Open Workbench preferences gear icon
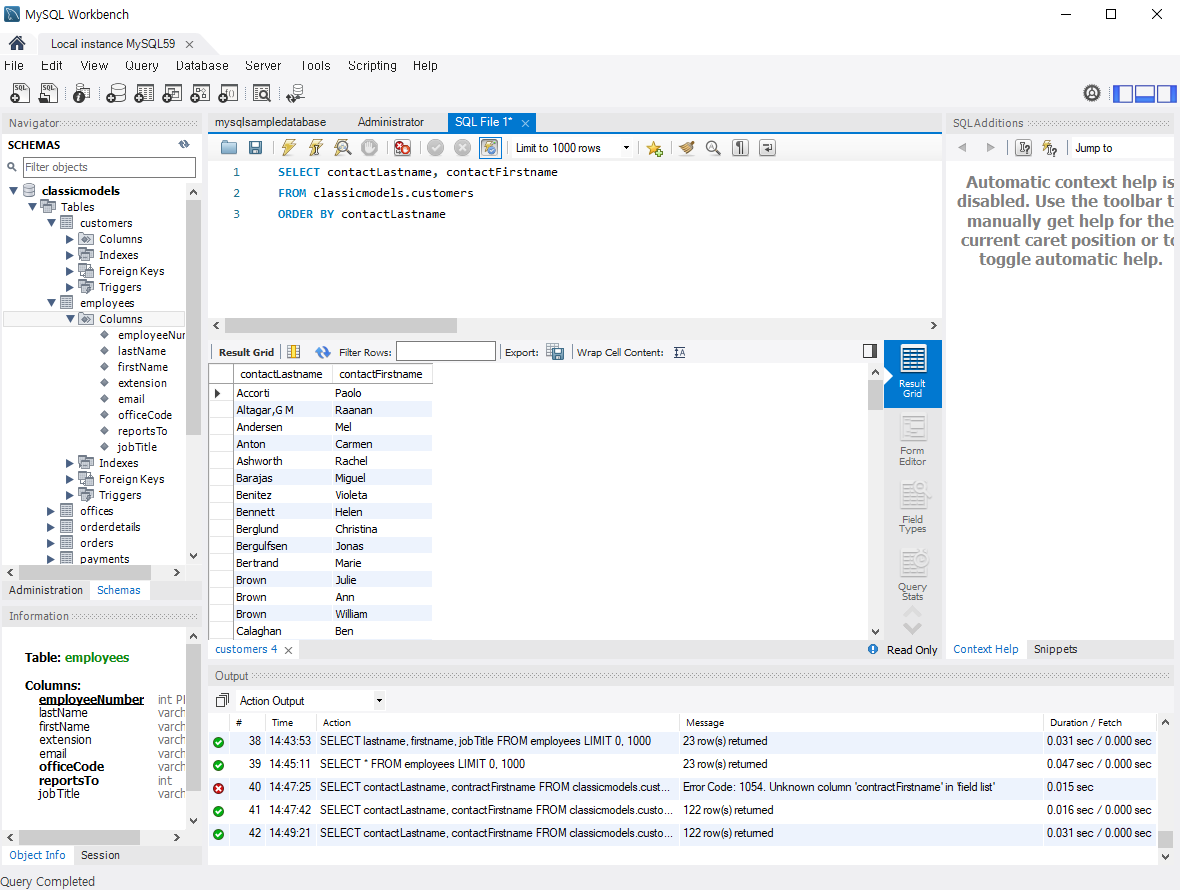The image size is (1180, 890). [1092, 93]
